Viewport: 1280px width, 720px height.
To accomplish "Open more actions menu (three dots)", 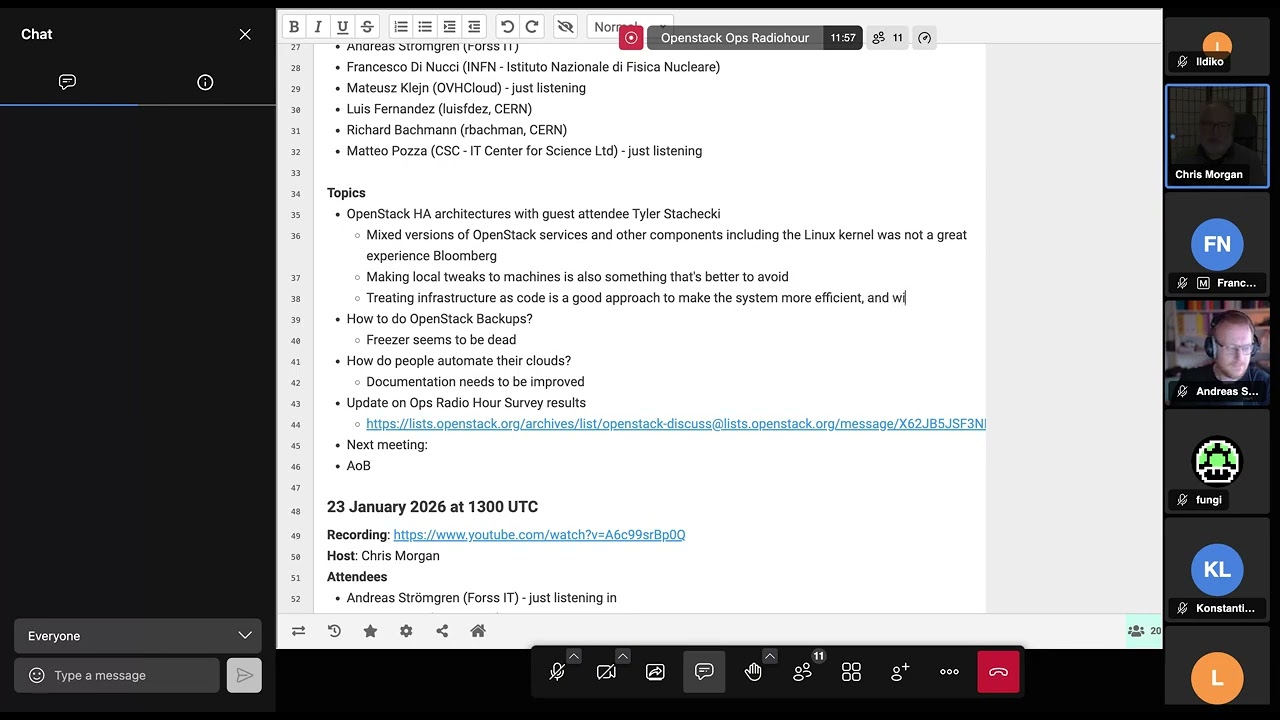I will (x=949, y=672).
